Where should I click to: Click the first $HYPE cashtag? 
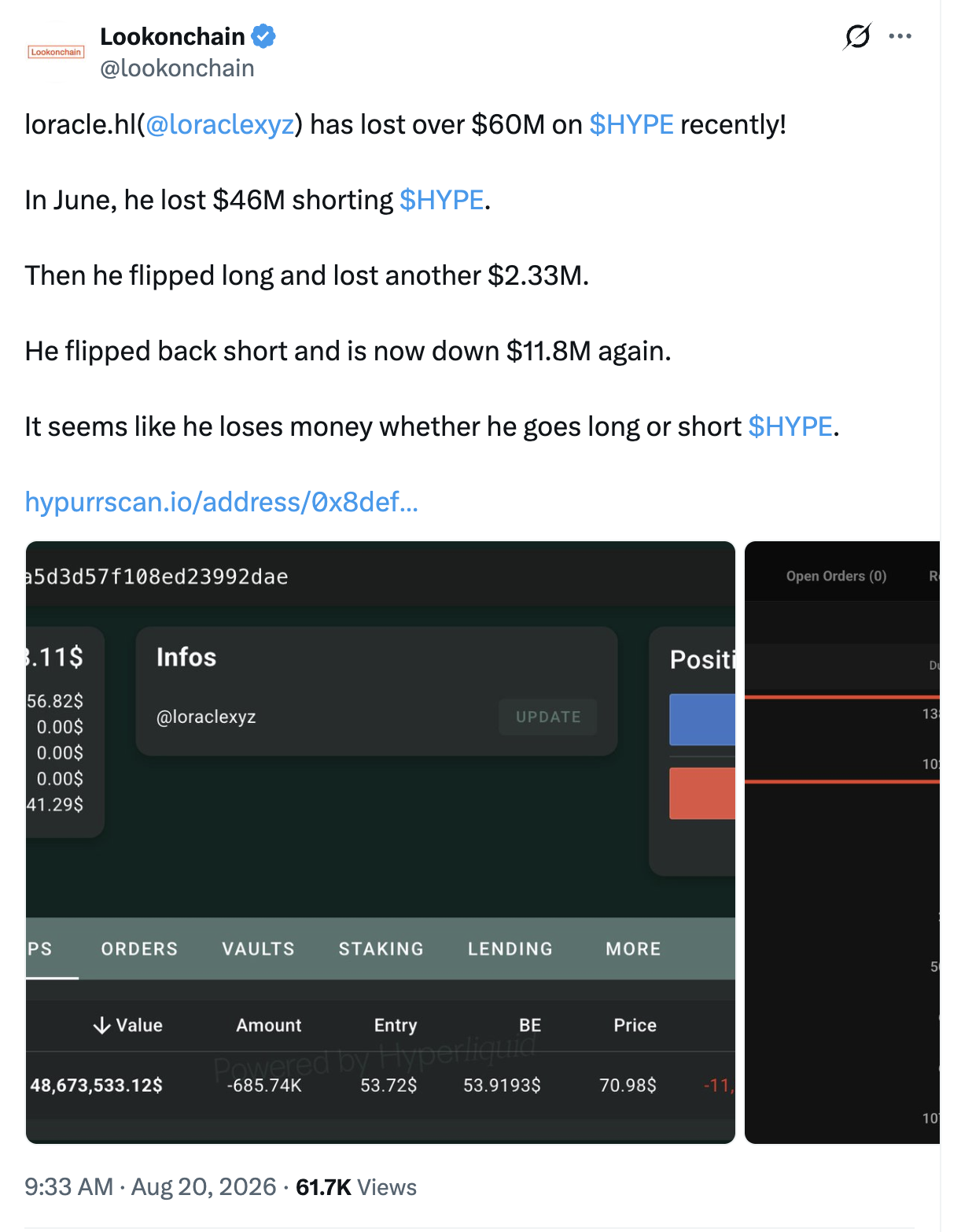(x=631, y=124)
